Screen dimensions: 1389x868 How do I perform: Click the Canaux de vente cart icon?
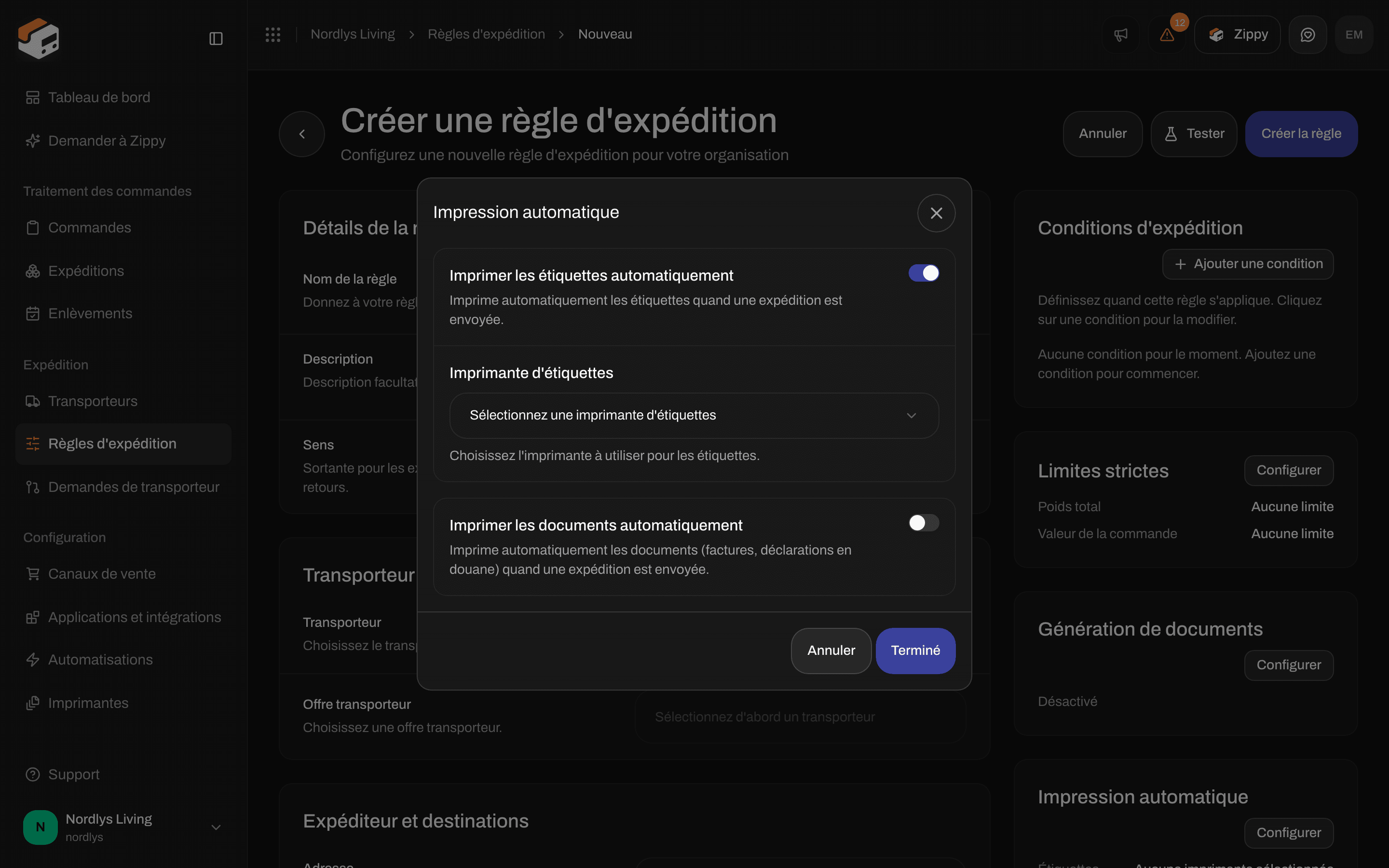click(x=33, y=574)
